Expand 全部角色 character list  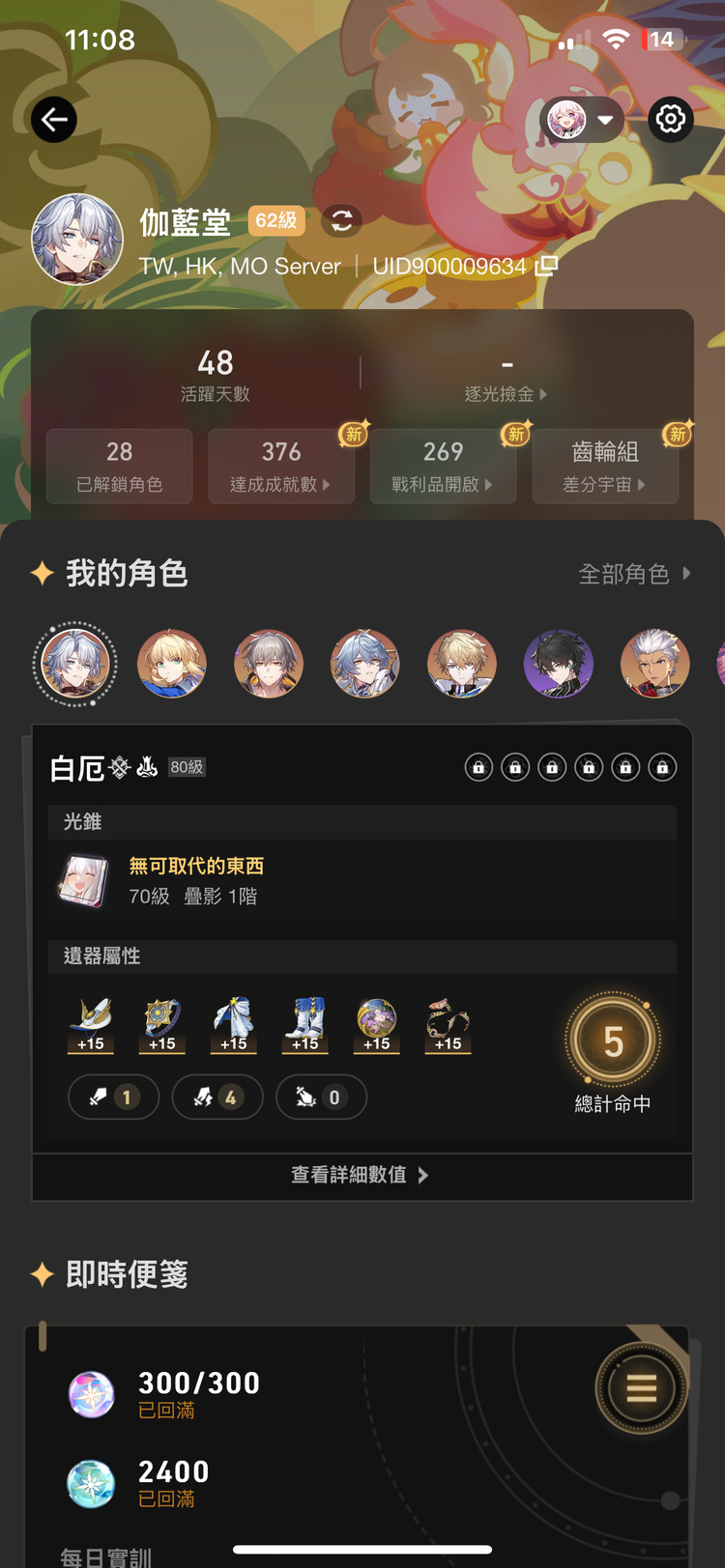(x=634, y=574)
